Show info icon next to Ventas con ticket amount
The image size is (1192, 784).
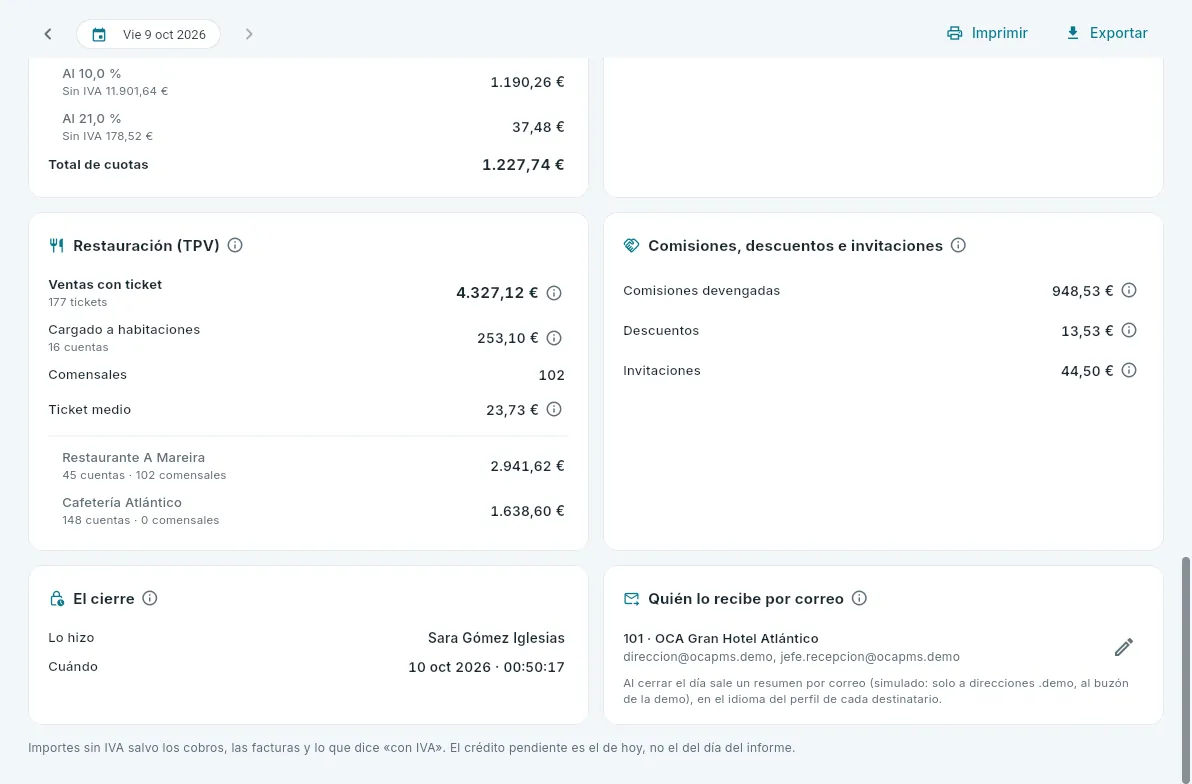(x=554, y=293)
